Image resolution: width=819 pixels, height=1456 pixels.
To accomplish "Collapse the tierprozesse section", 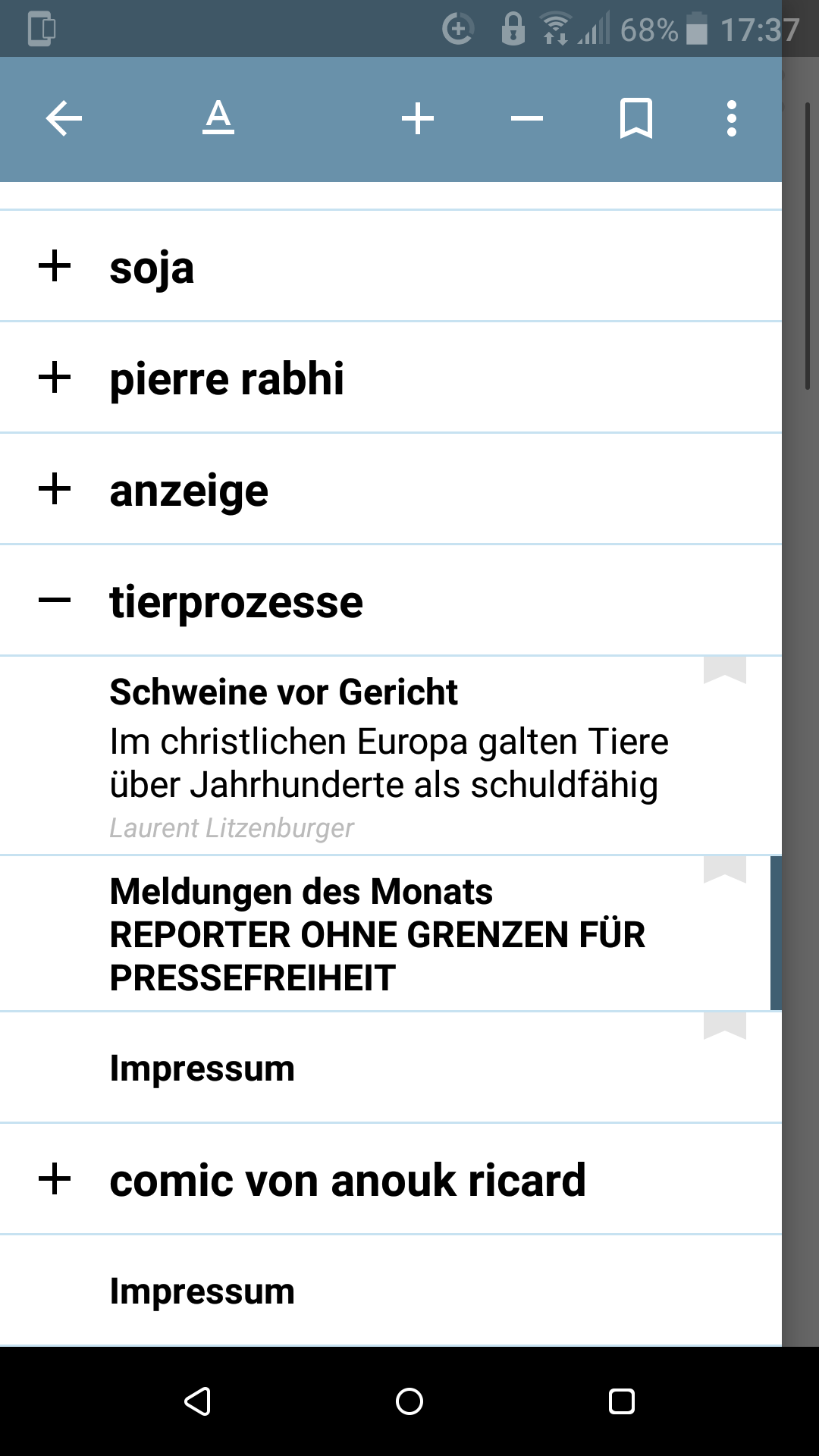I will click(55, 601).
